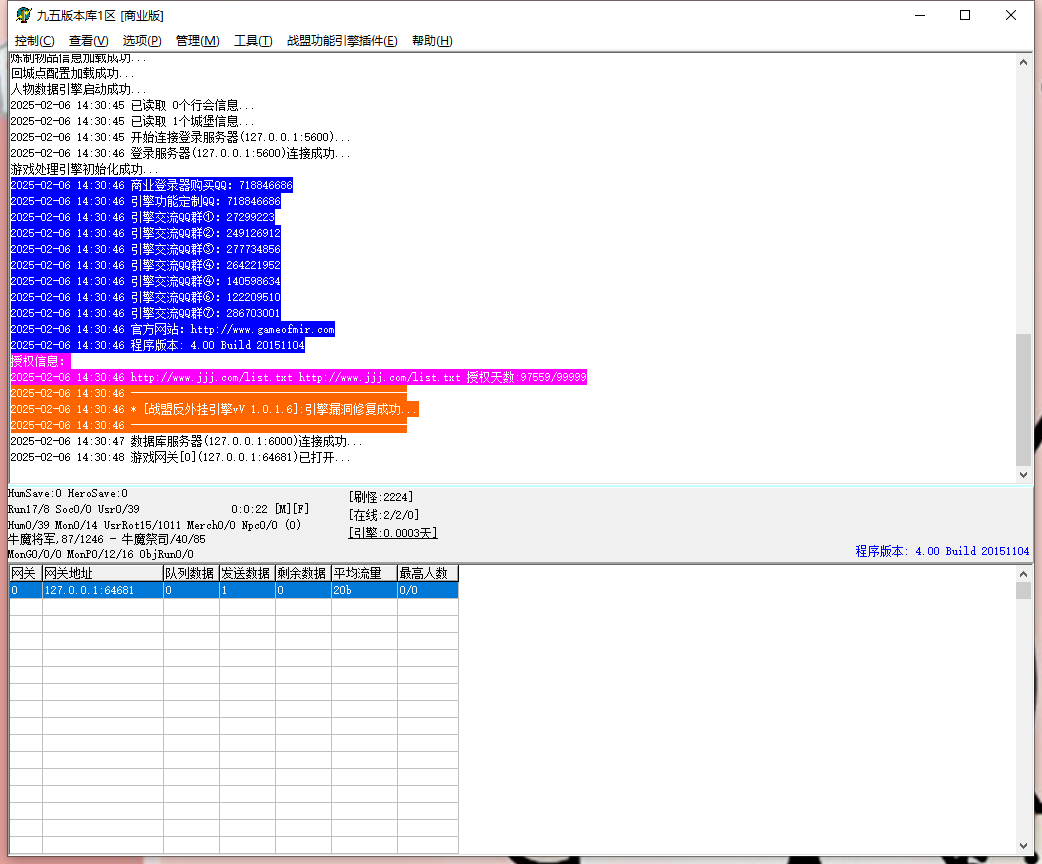Click the [刷怪:2224] status text
The width and height of the screenshot is (1042, 864).
(x=381, y=497)
